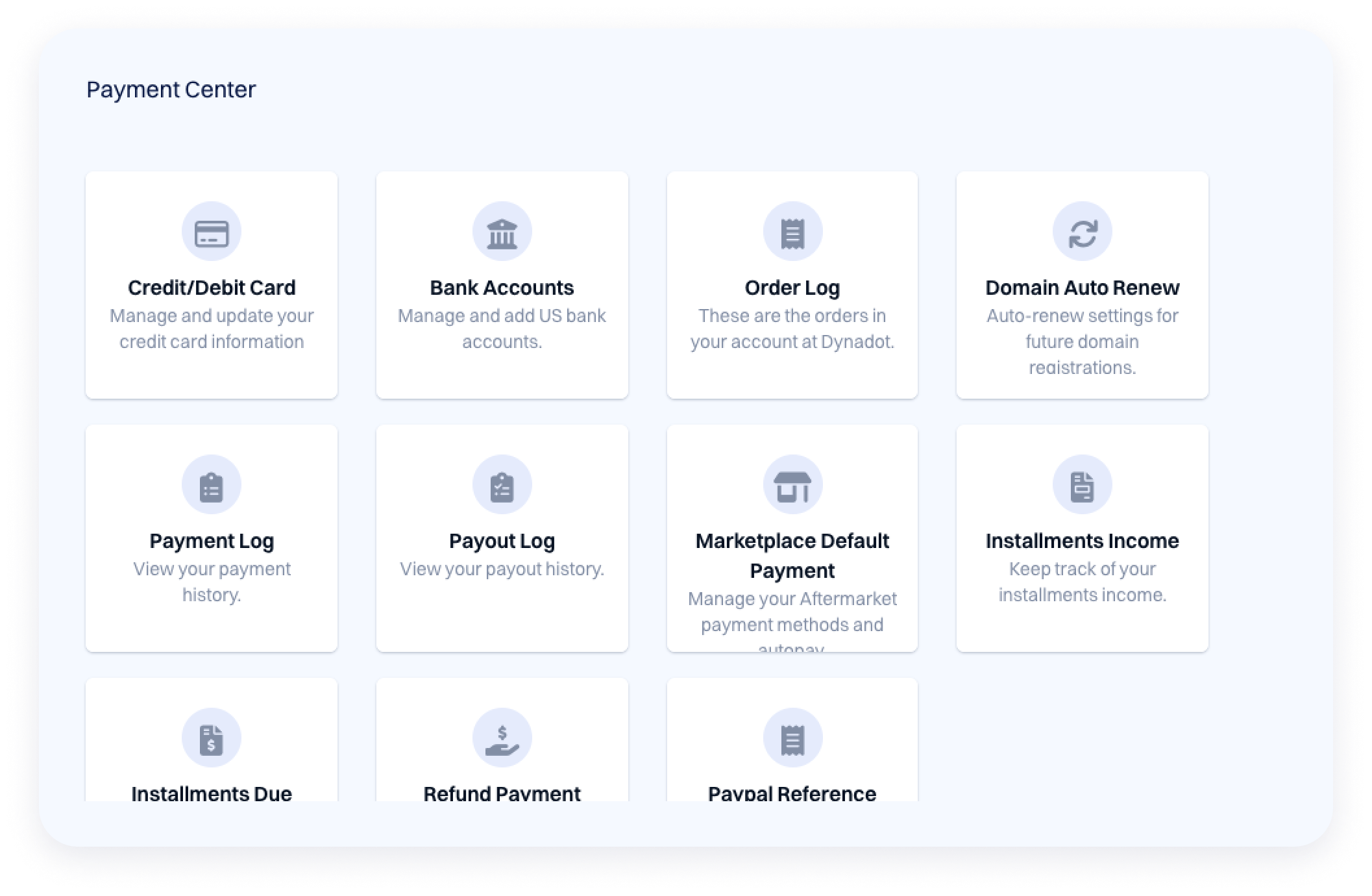
Task: Select the Payment Log title
Action: click(211, 541)
